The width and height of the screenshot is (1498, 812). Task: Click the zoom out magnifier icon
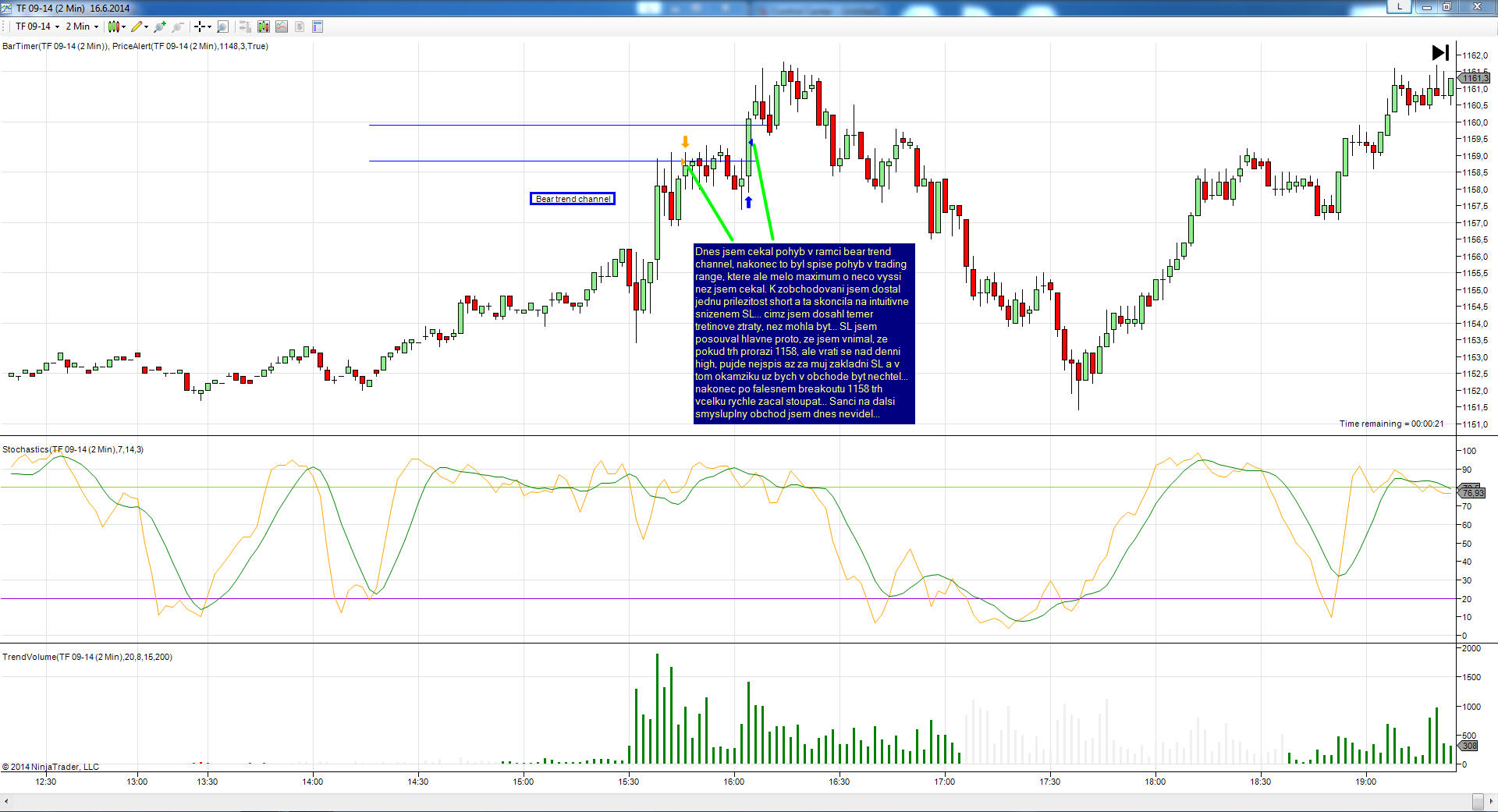178,27
